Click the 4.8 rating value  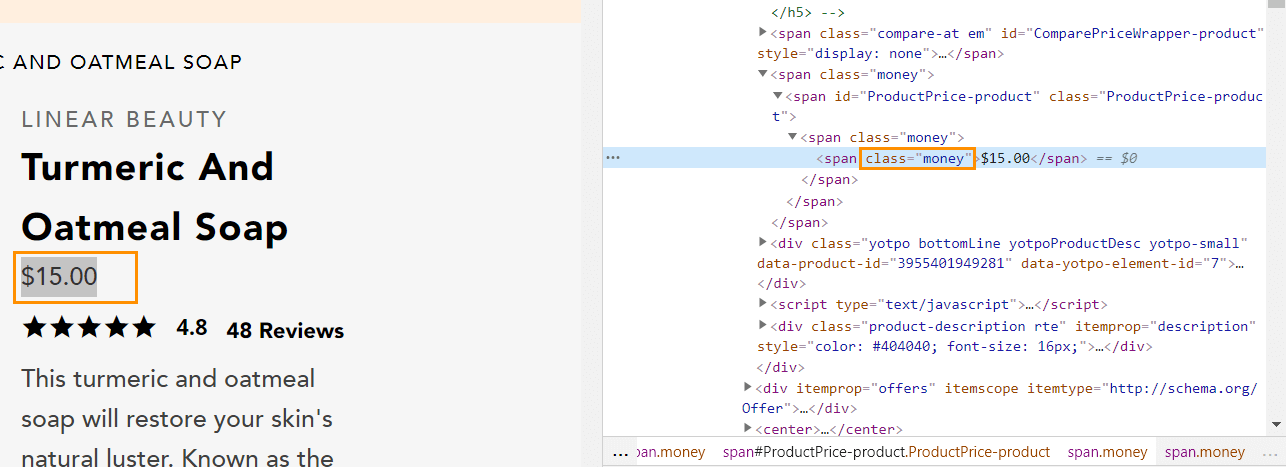192,328
